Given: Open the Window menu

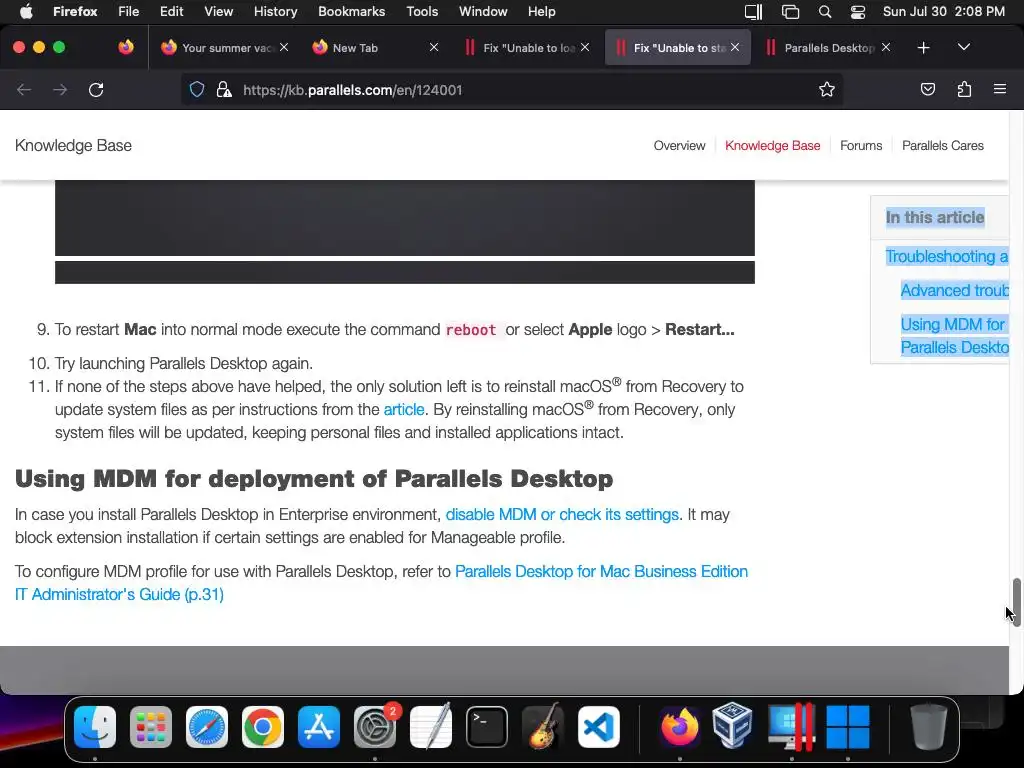Looking at the screenshot, I should pos(483,11).
